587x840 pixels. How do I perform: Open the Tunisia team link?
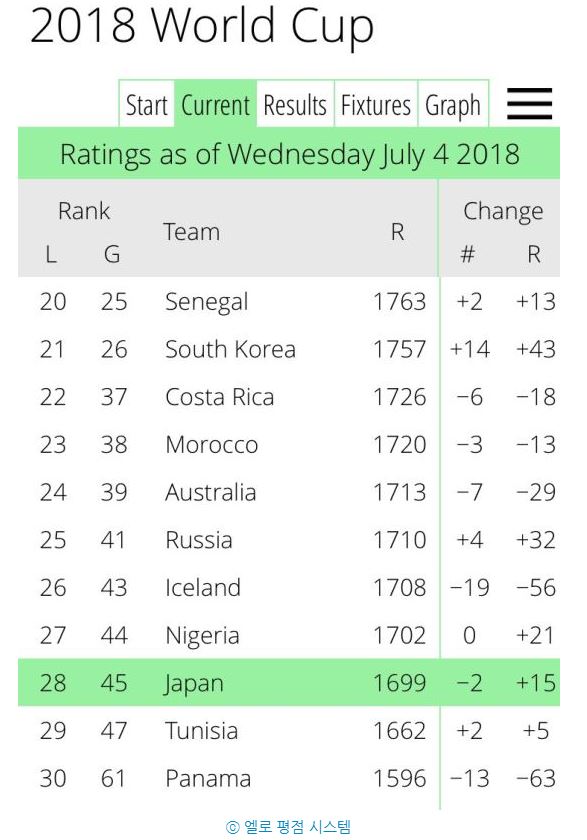point(201,731)
